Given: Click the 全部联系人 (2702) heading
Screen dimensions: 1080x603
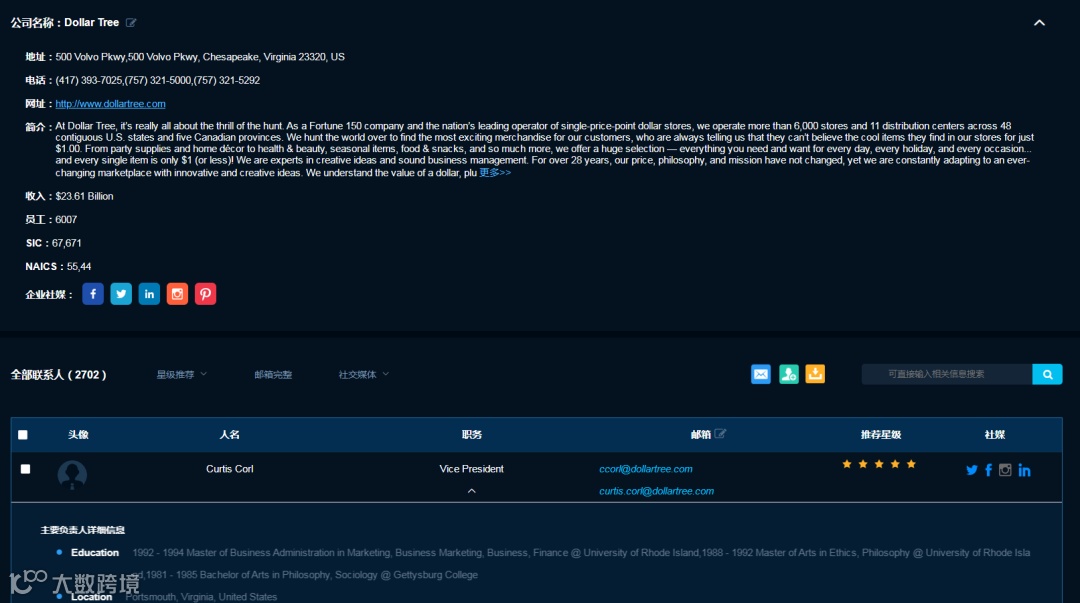Looking at the screenshot, I should point(59,375).
